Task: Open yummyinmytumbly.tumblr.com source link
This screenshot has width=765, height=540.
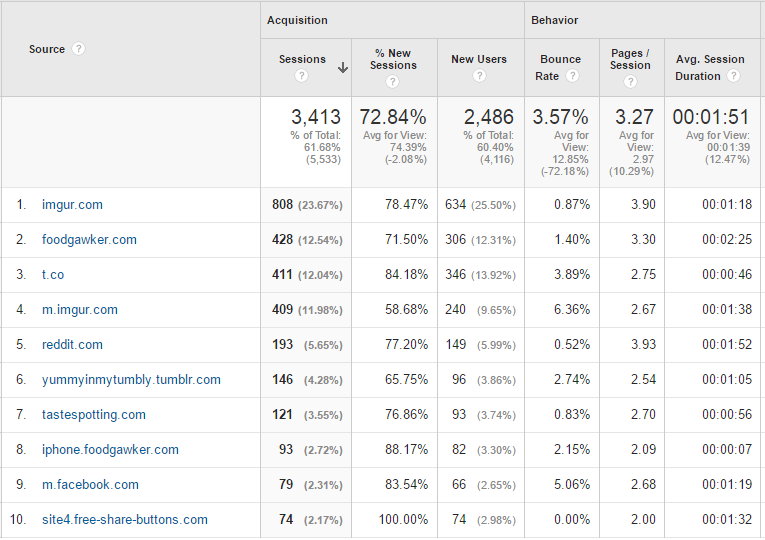Action: tap(131, 380)
